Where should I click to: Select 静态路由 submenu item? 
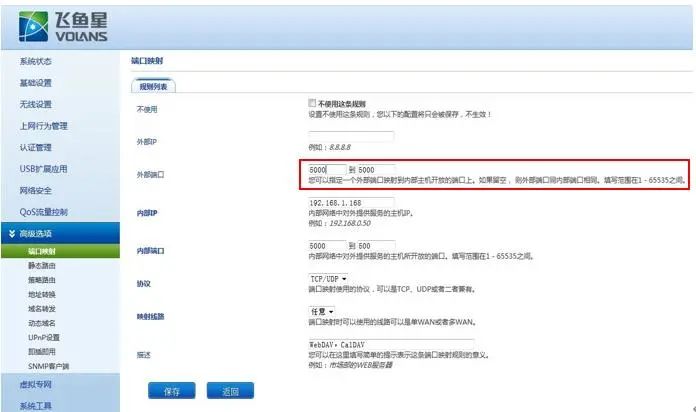(x=42, y=265)
